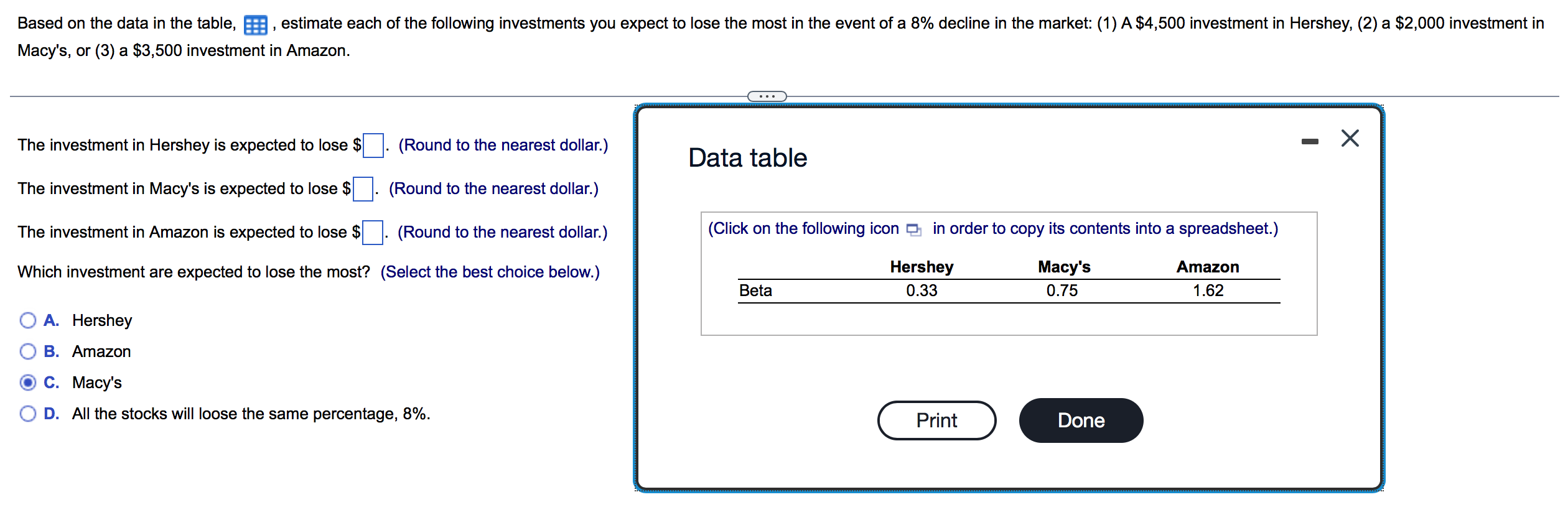Select answer choice A, Hershey

27,320
